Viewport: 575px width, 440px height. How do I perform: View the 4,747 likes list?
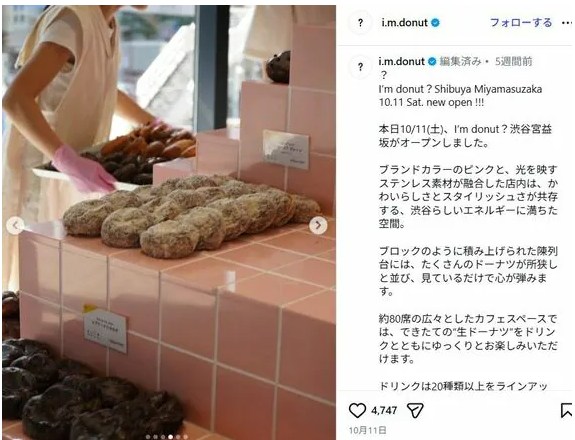(x=384, y=410)
